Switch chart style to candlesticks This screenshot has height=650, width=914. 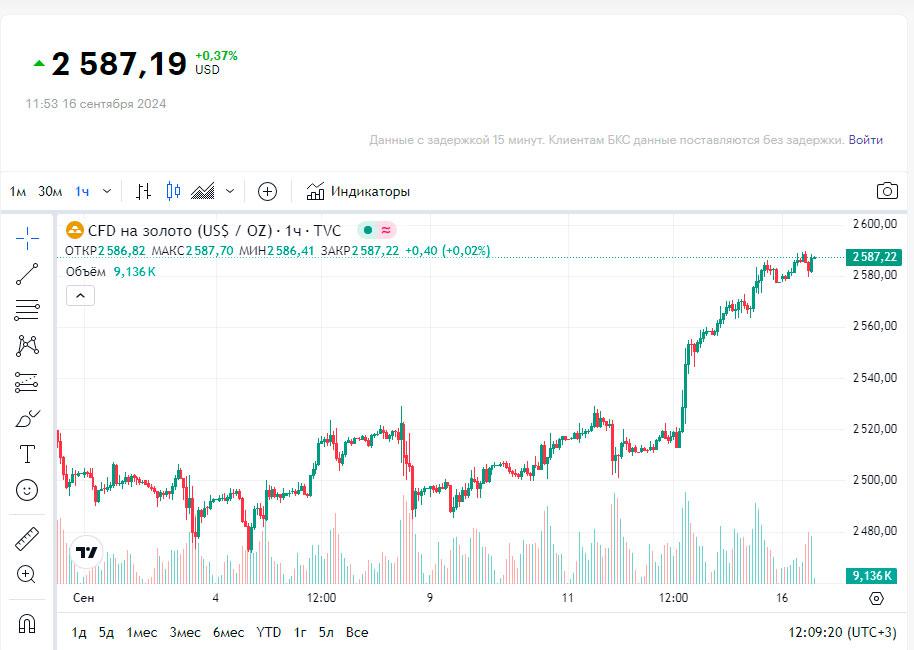point(174,191)
